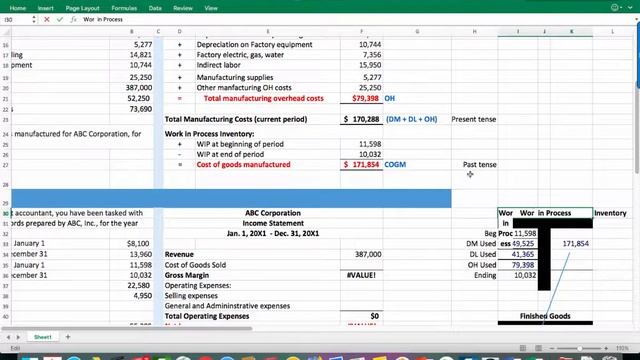The height and width of the screenshot is (360, 640).
Task: Go to the next sheet with the right arrow
Action: (x=18, y=337)
